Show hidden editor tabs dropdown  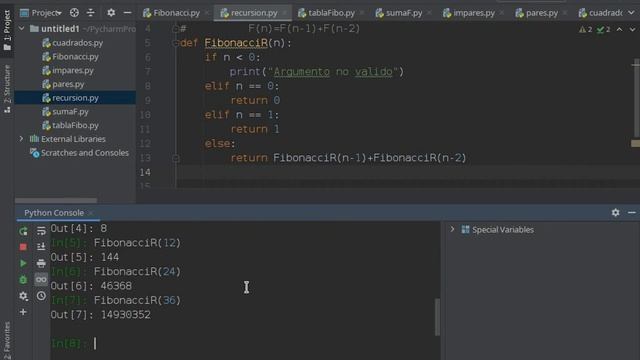(631, 13)
